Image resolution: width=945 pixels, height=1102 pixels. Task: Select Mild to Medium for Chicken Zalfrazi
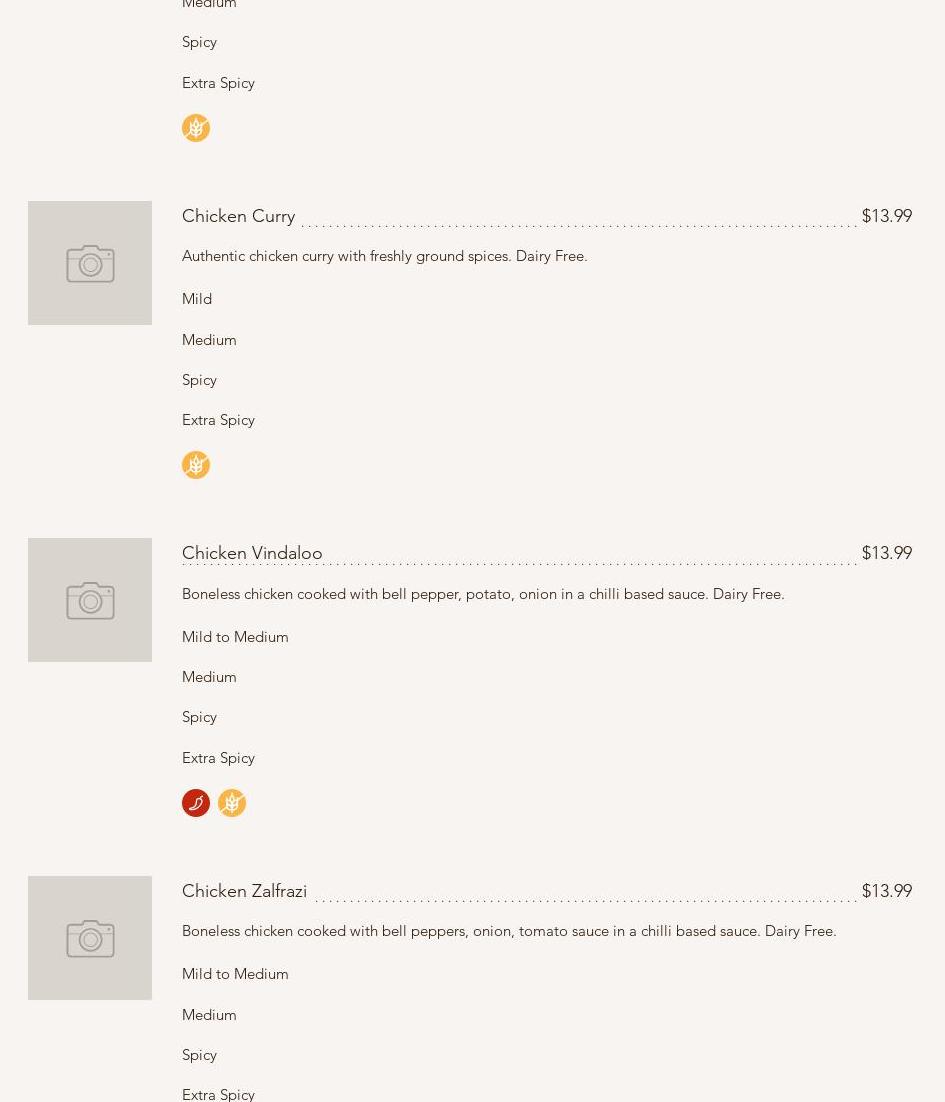click(235, 974)
